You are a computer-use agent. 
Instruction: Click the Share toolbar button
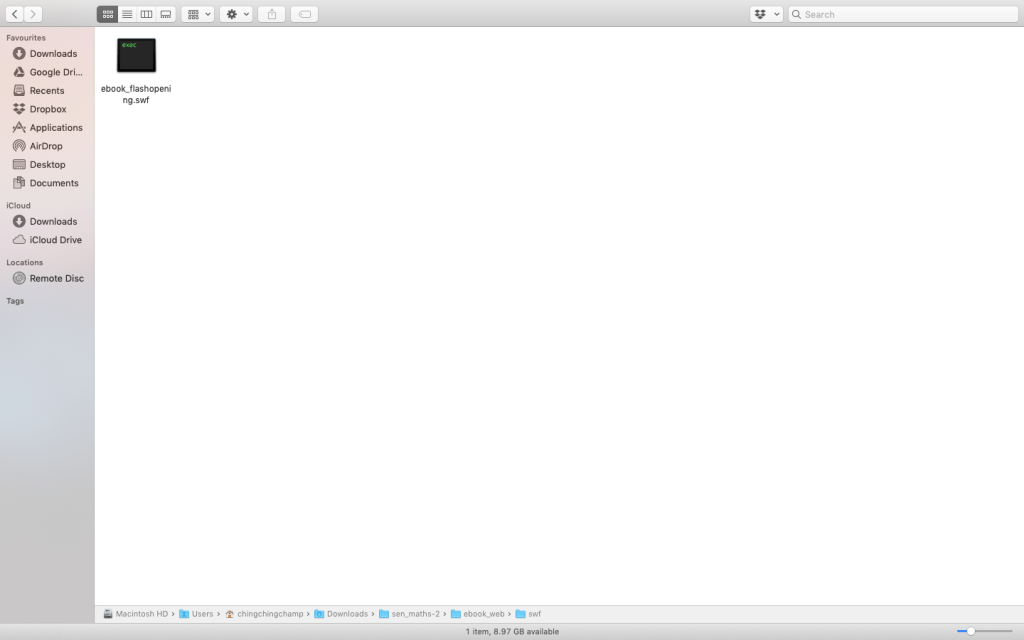(271, 14)
